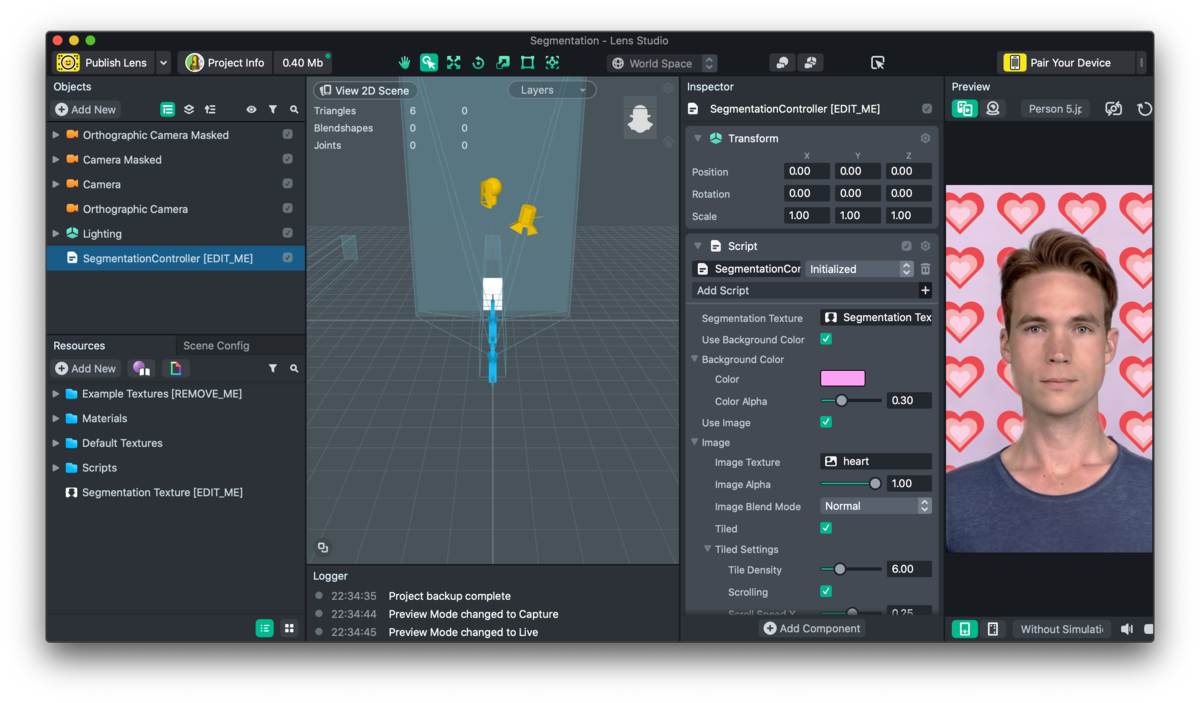This screenshot has width=1200, height=703.
Task: Switch Resources to list view
Action: 264,628
